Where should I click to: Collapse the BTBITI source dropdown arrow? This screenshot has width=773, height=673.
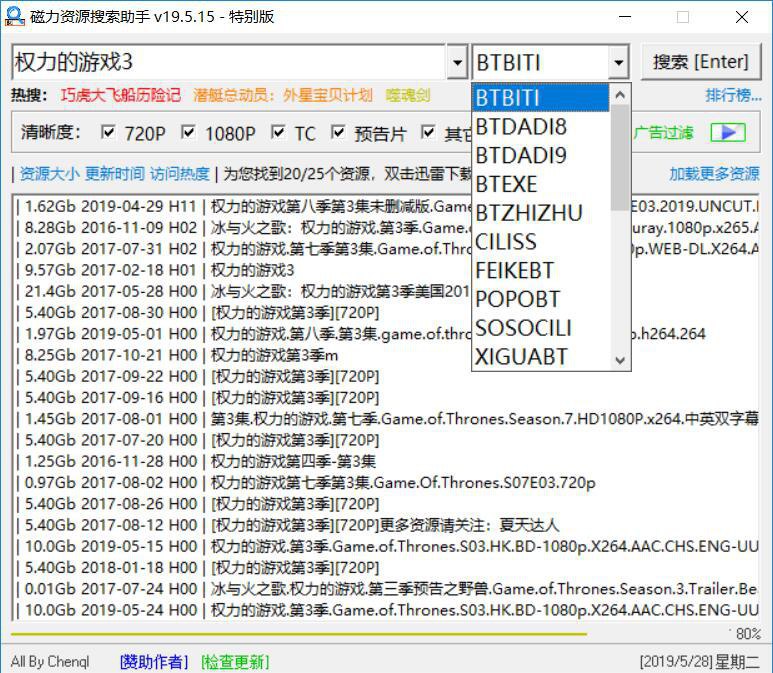[618, 62]
